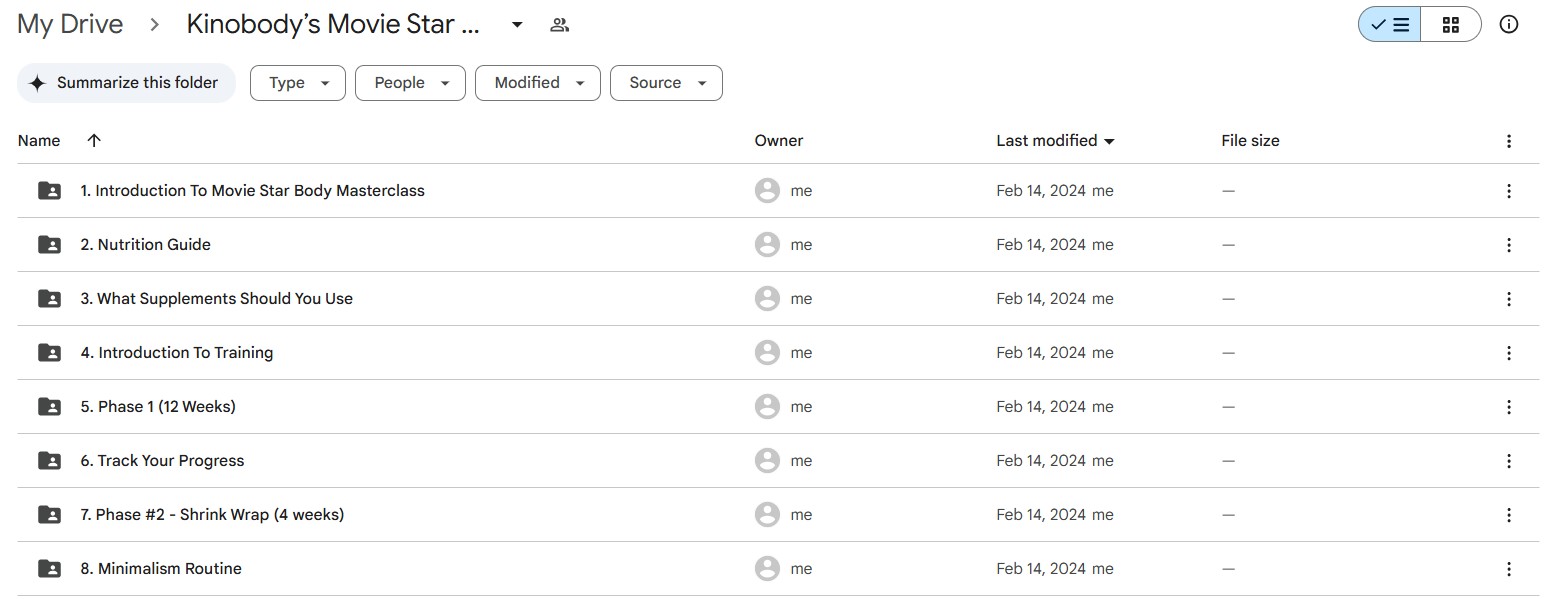Open more actions for Introduction To Training

click(1509, 353)
